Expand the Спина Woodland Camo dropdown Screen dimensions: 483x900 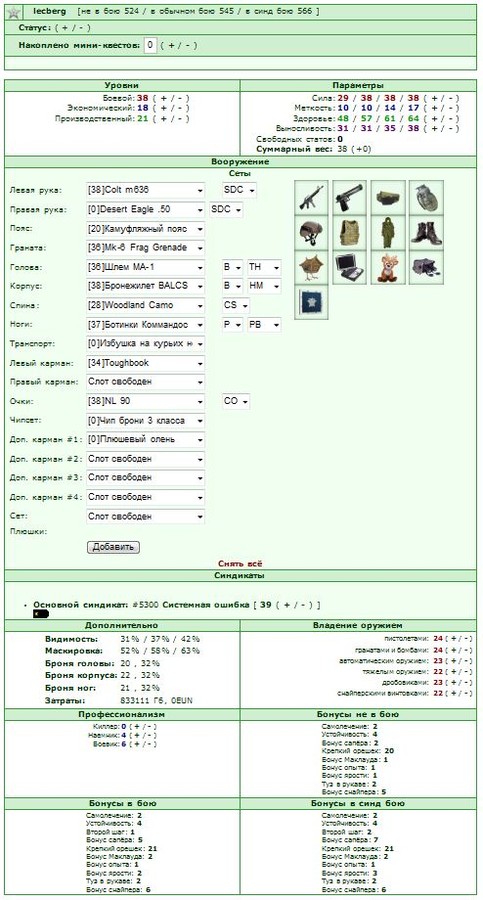click(x=145, y=305)
